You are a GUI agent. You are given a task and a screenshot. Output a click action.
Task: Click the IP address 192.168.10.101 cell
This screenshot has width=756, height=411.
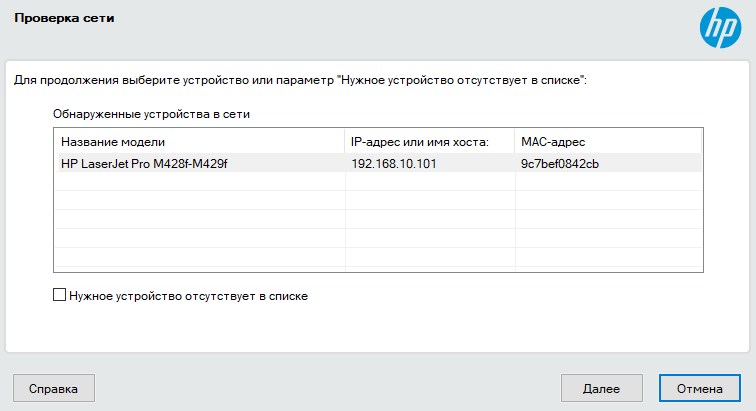click(x=395, y=163)
